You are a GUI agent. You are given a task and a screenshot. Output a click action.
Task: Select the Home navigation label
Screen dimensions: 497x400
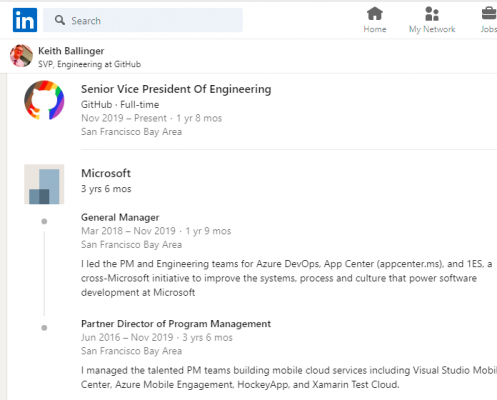point(375,29)
